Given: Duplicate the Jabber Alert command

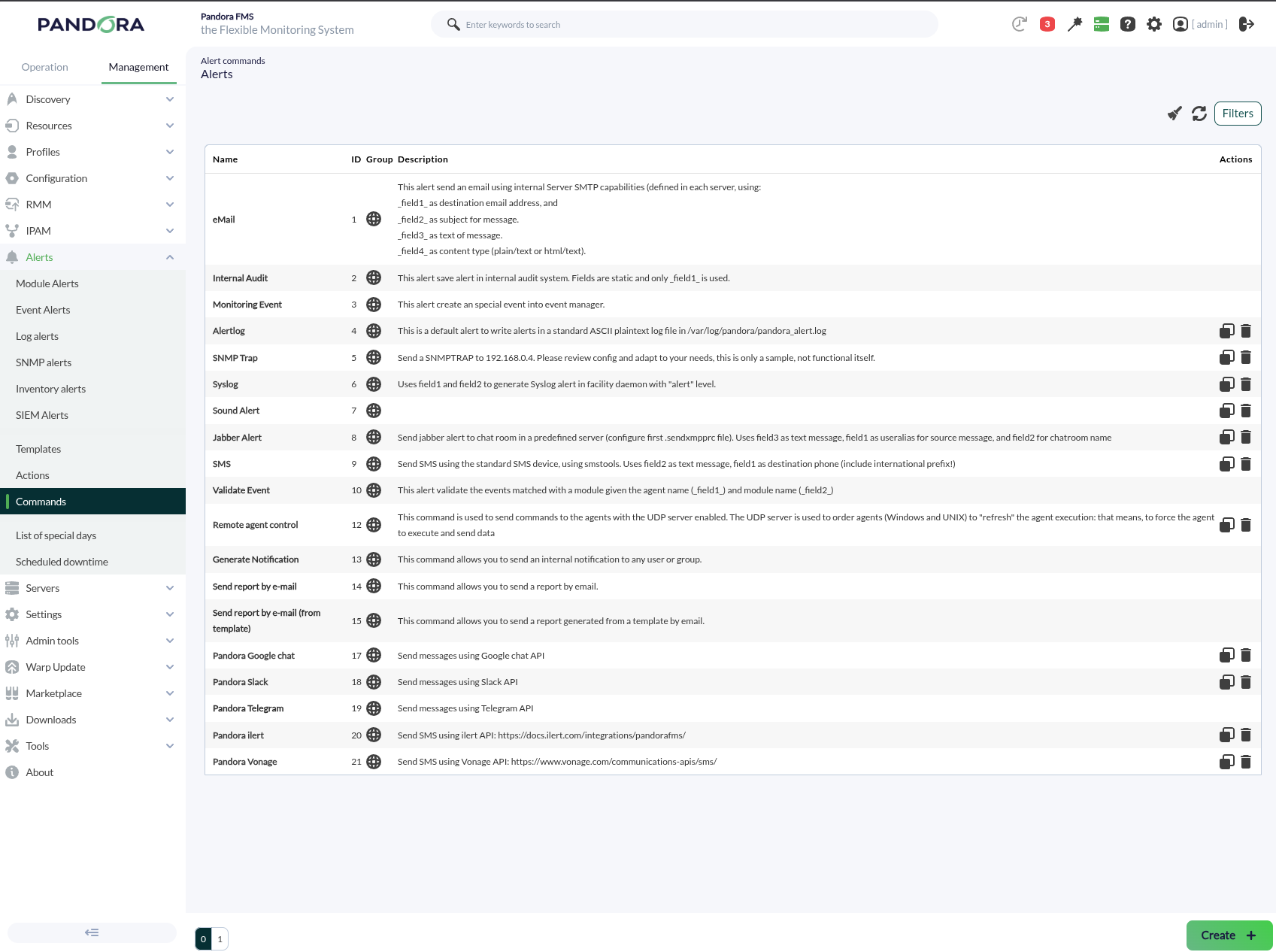Looking at the screenshot, I should (x=1227, y=437).
